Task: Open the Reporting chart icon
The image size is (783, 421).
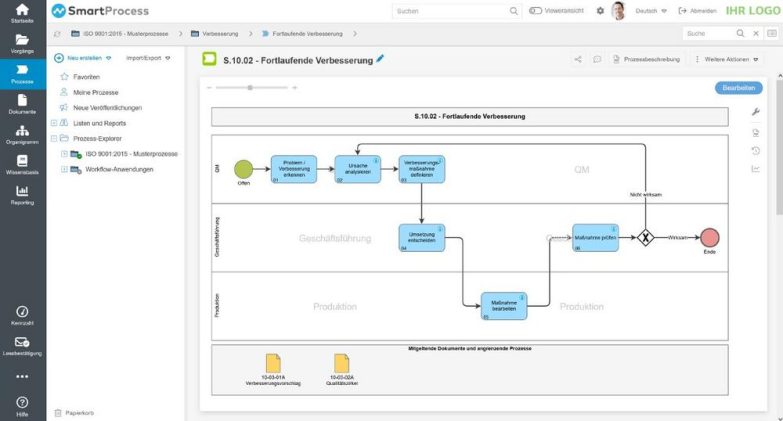Action: coord(22,194)
